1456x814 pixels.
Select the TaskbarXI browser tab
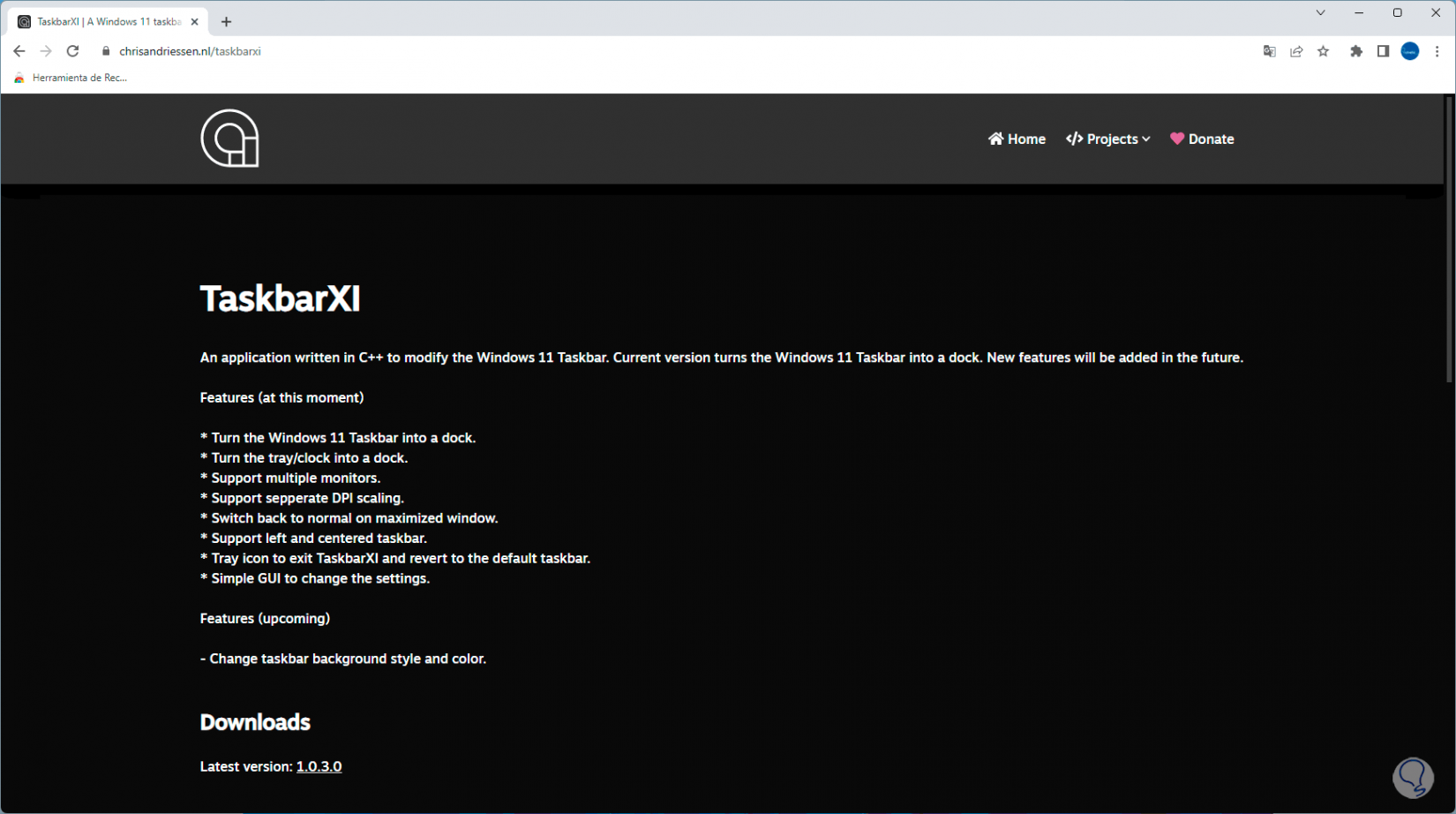click(x=108, y=22)
